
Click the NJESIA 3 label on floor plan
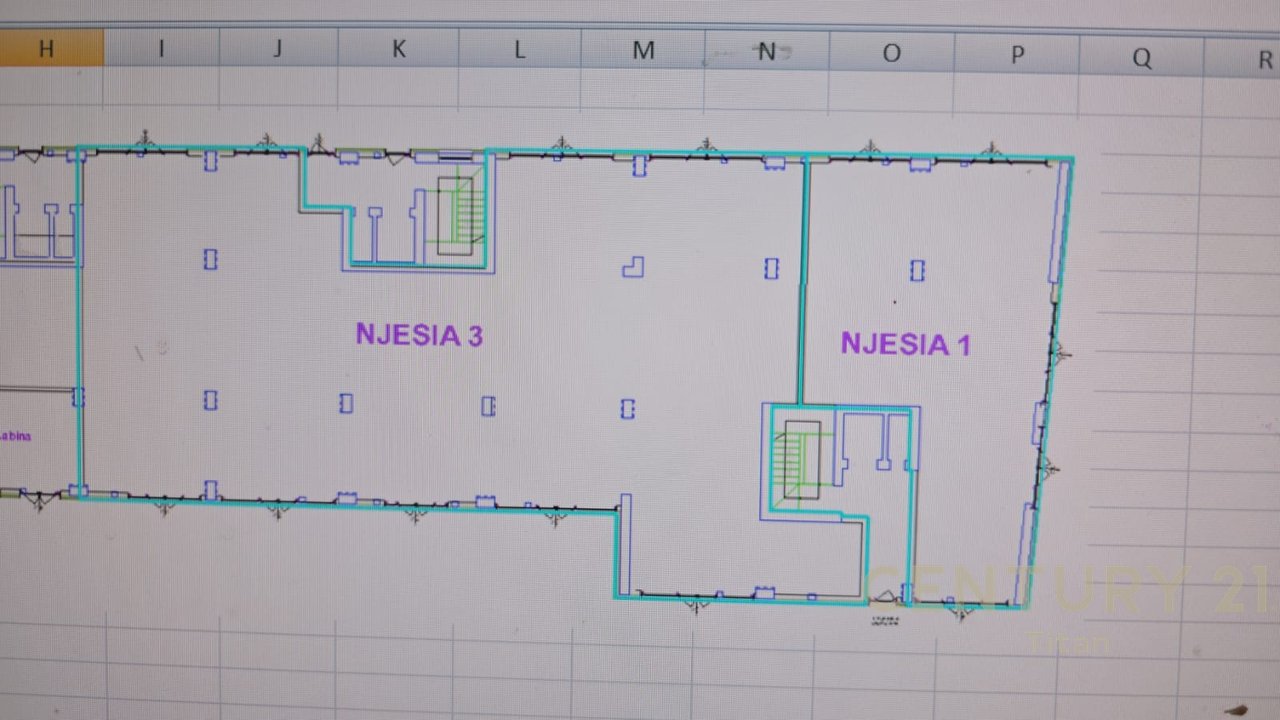click(419, 335)
